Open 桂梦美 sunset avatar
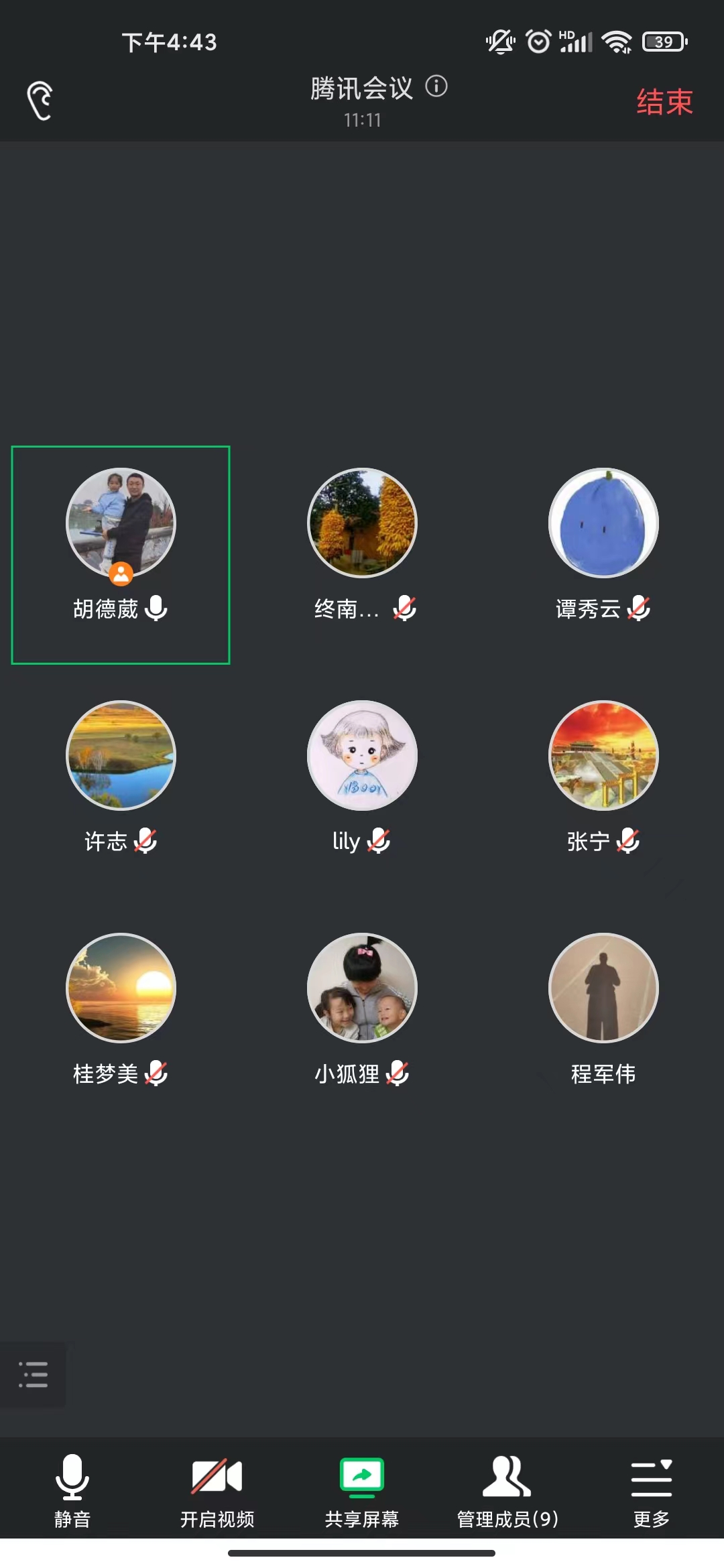Viewport: 724px width, 1568px height. click(121, 988)
